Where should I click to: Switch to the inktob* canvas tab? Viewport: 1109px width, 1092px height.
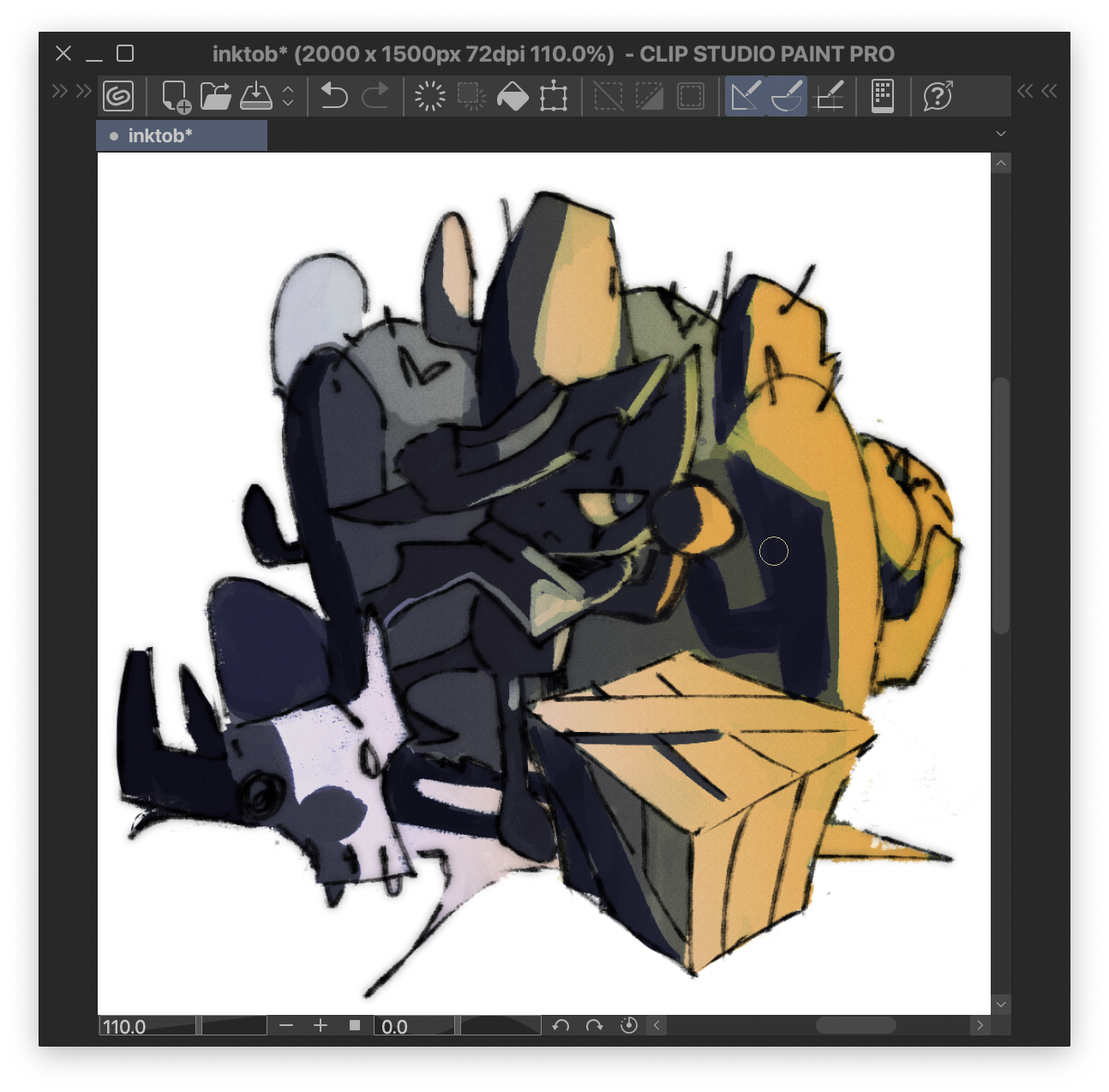(x=182, y=135)
